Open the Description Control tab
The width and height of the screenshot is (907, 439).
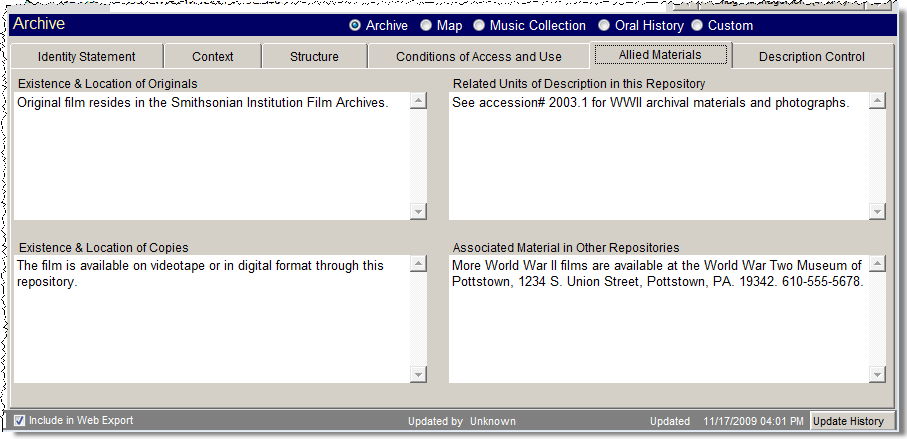[812, 57]
